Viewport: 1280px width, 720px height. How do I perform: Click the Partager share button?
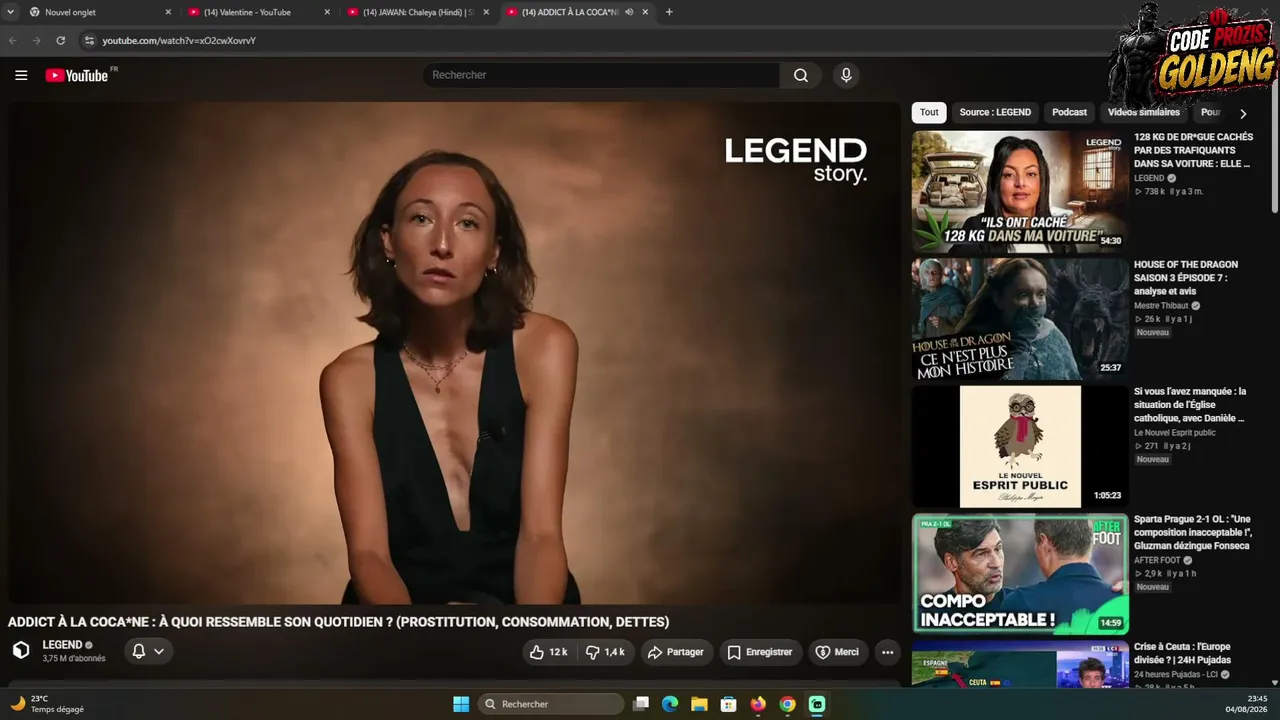point(677,652)
